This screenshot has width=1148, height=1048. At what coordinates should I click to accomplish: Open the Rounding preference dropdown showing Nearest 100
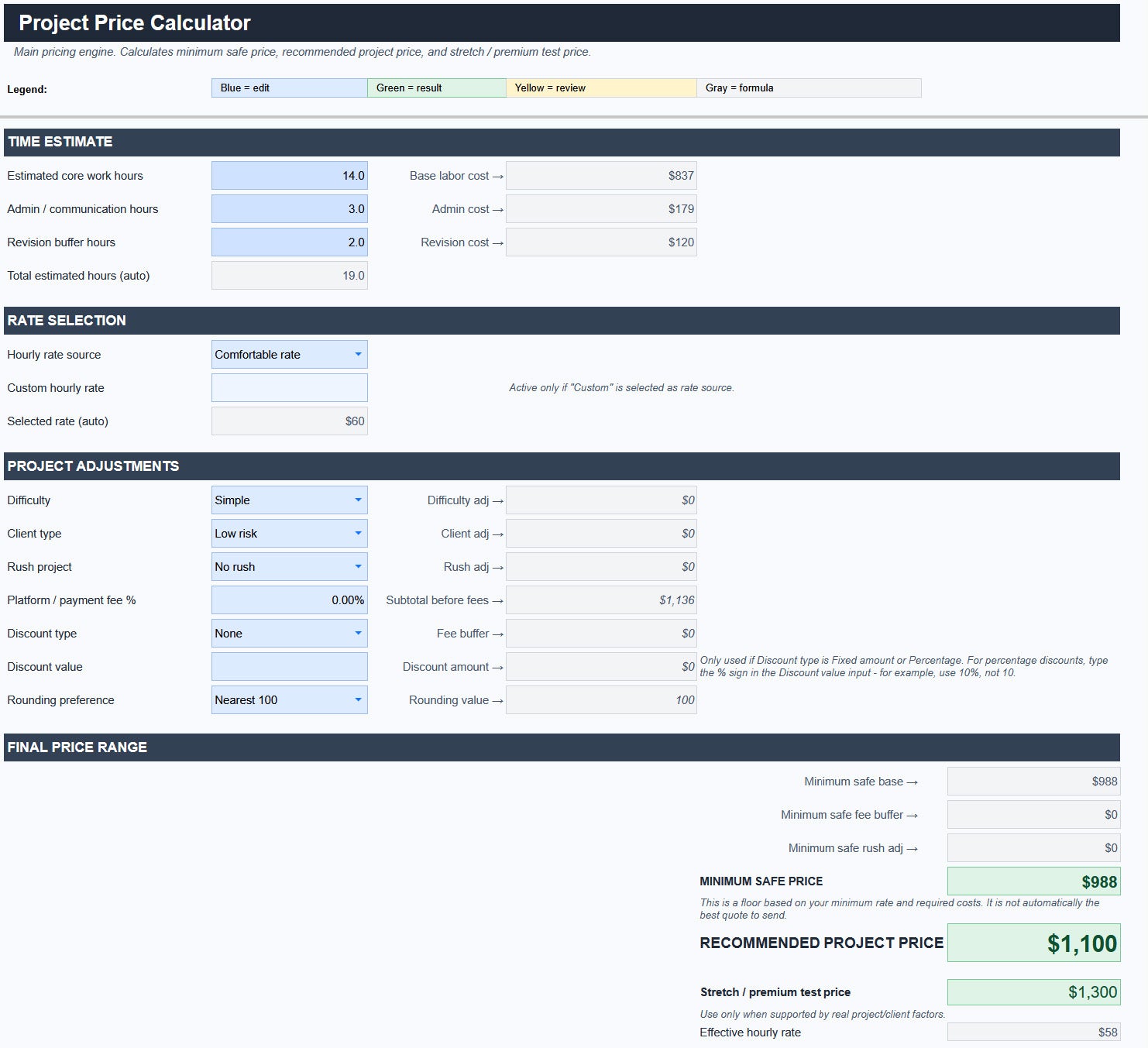click(x=289, y=700)
